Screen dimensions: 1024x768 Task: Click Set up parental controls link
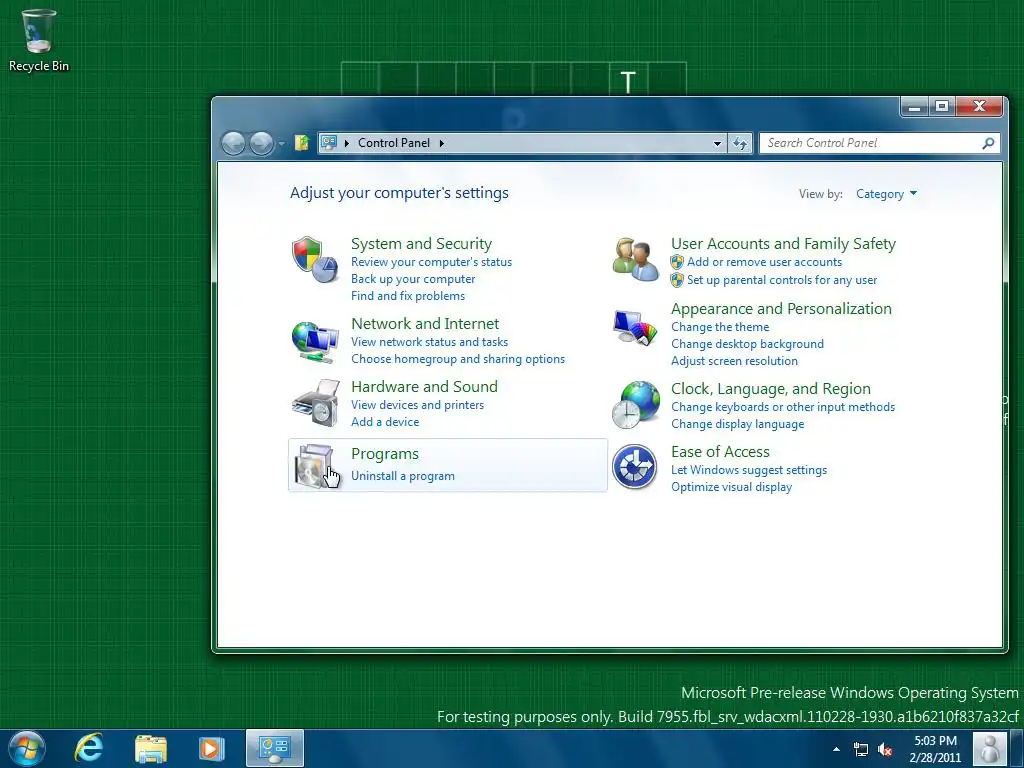pos(782,280)
